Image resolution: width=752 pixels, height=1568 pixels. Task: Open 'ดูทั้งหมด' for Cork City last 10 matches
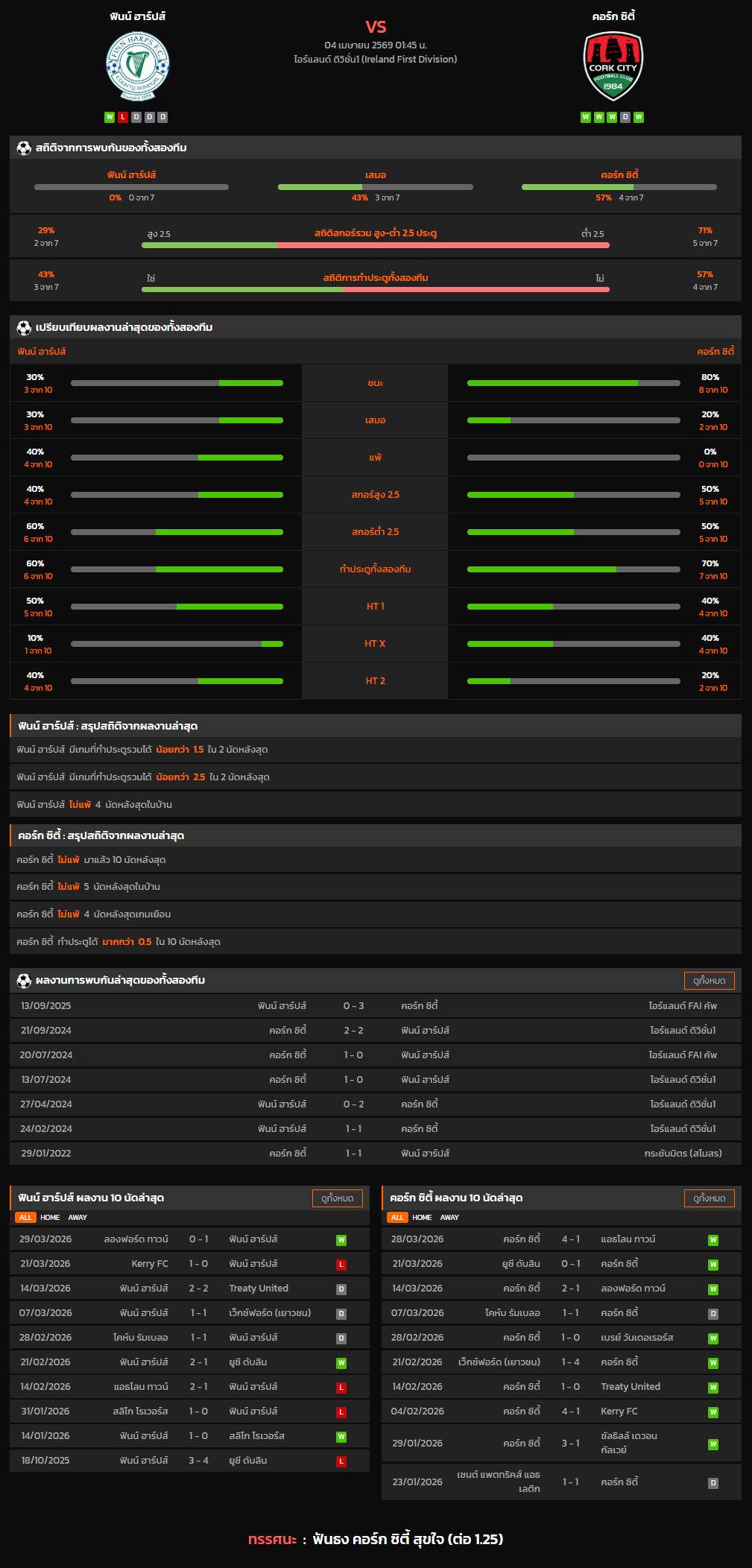click(709, 1198)
